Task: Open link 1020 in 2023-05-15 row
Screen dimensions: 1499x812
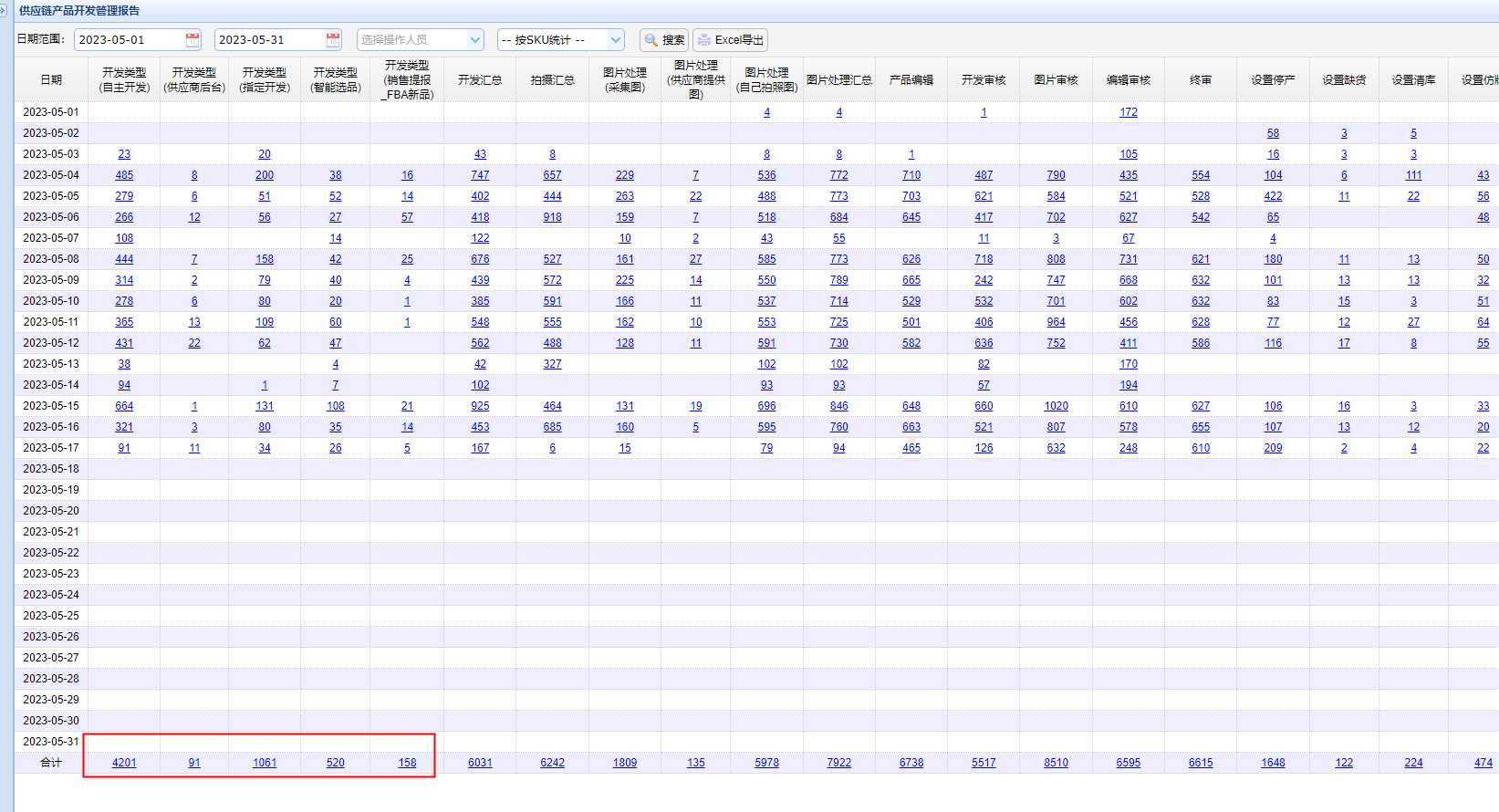Action: [x=1056, y=406]
